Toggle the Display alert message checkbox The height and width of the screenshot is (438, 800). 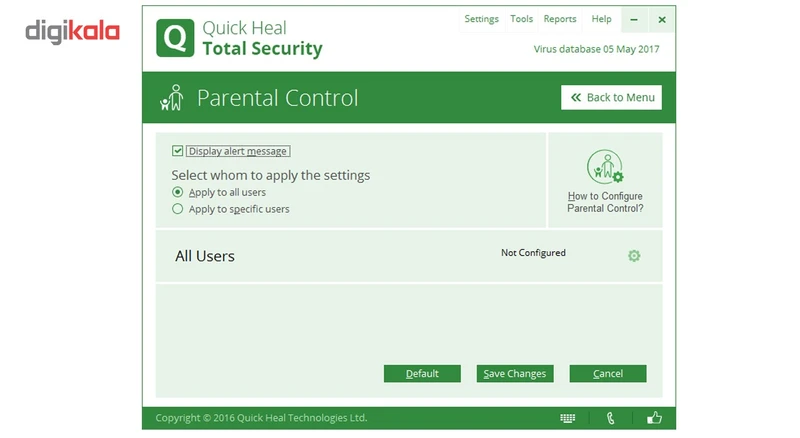(178, 151)
